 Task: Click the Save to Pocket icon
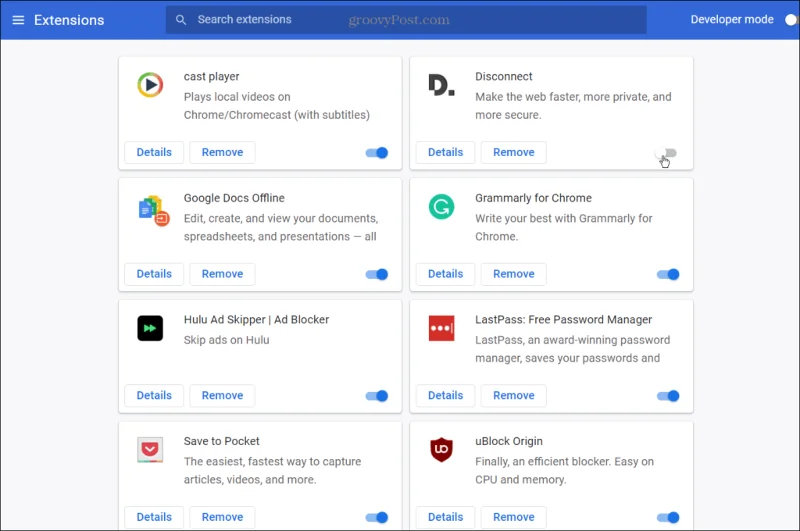point(150,450)
